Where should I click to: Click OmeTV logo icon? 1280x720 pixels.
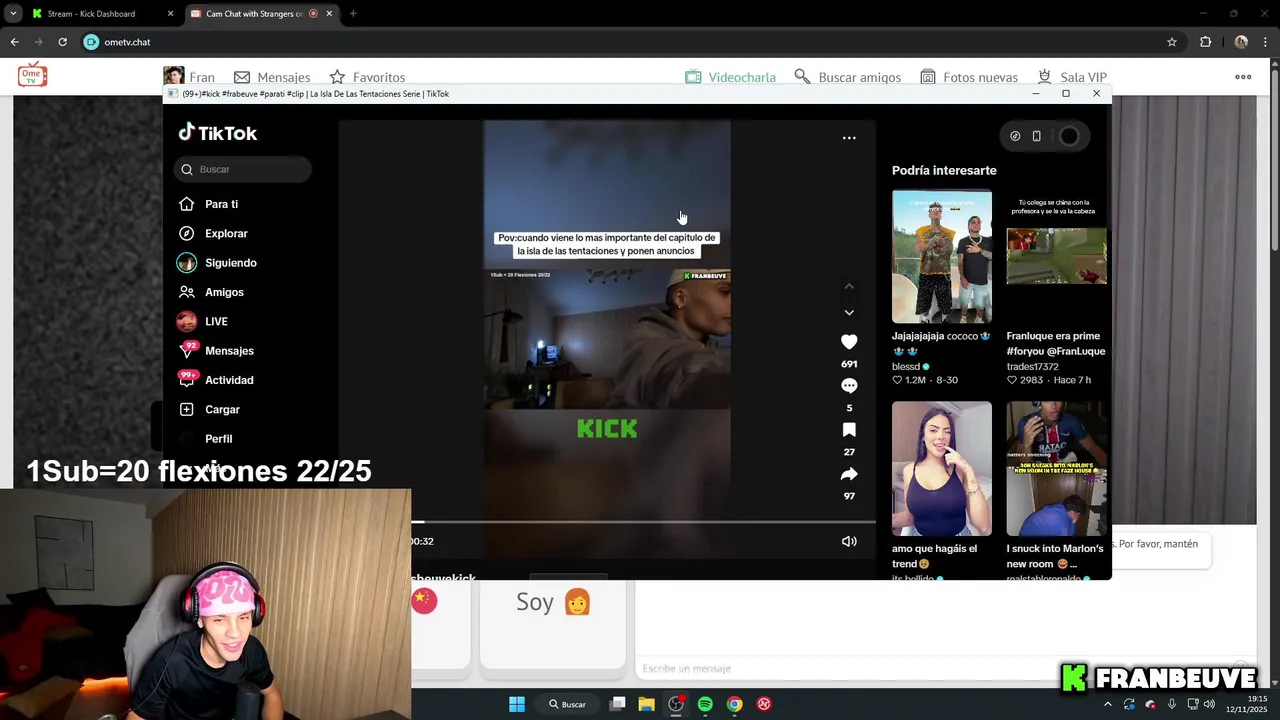(32, 74)
